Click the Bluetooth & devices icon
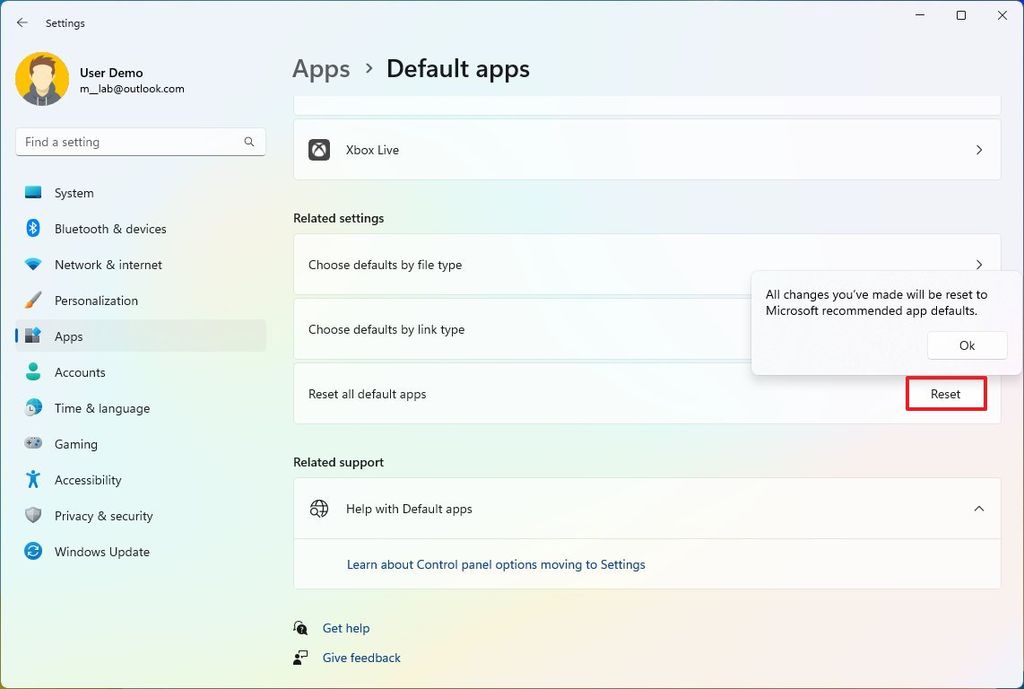 (x=33, y=228)
